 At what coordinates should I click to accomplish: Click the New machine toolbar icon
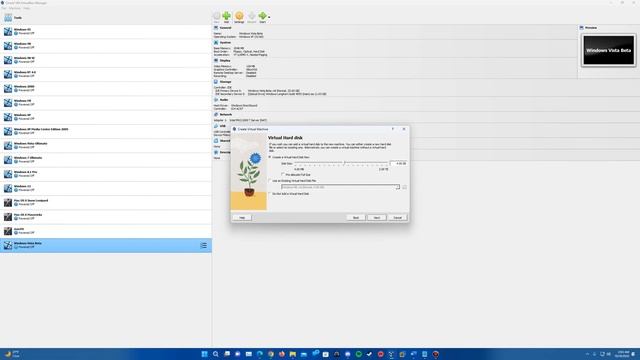pos(216,16)
